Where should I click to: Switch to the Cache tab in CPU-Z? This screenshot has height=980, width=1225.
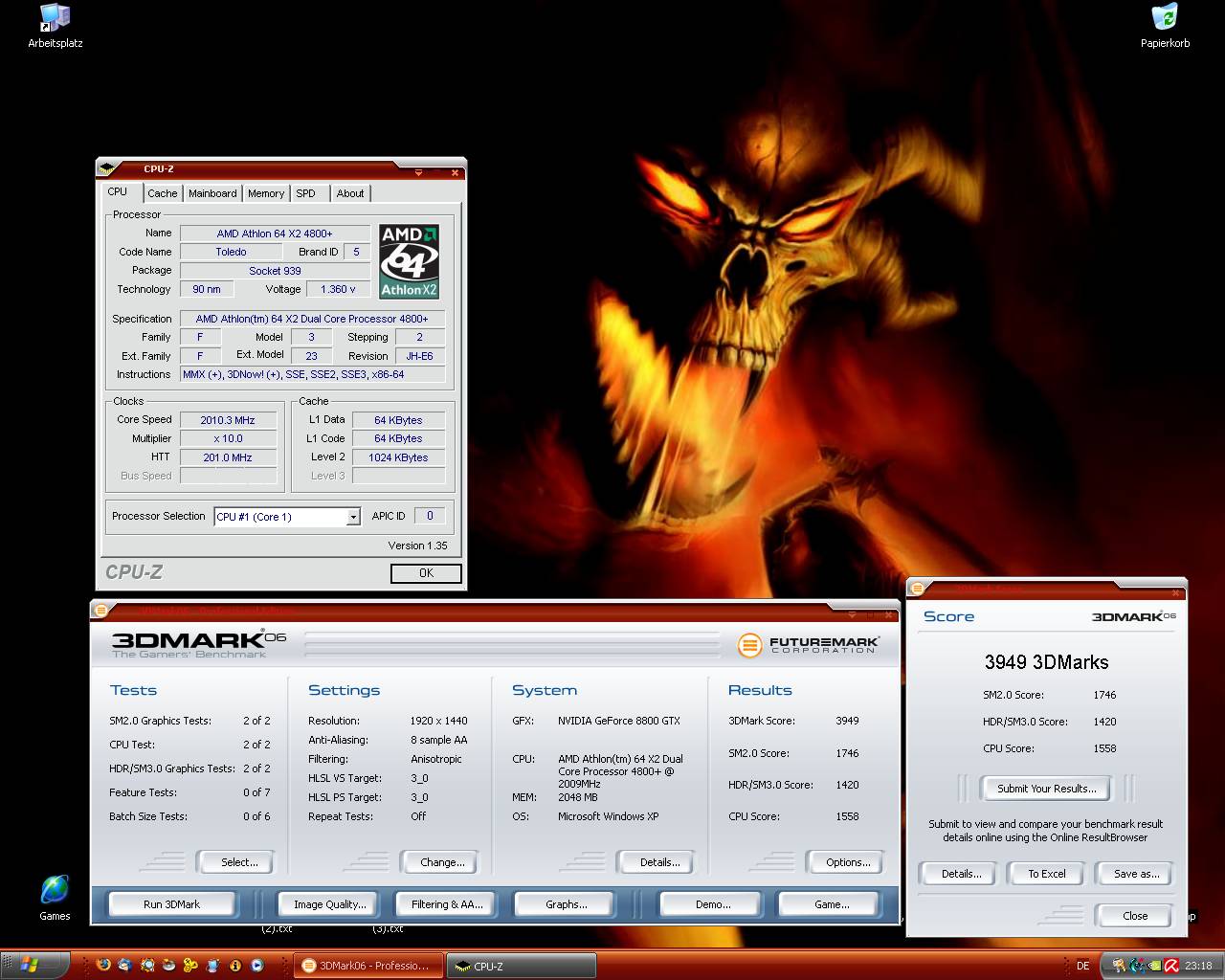pyautogui.click(x=162, y=193)
